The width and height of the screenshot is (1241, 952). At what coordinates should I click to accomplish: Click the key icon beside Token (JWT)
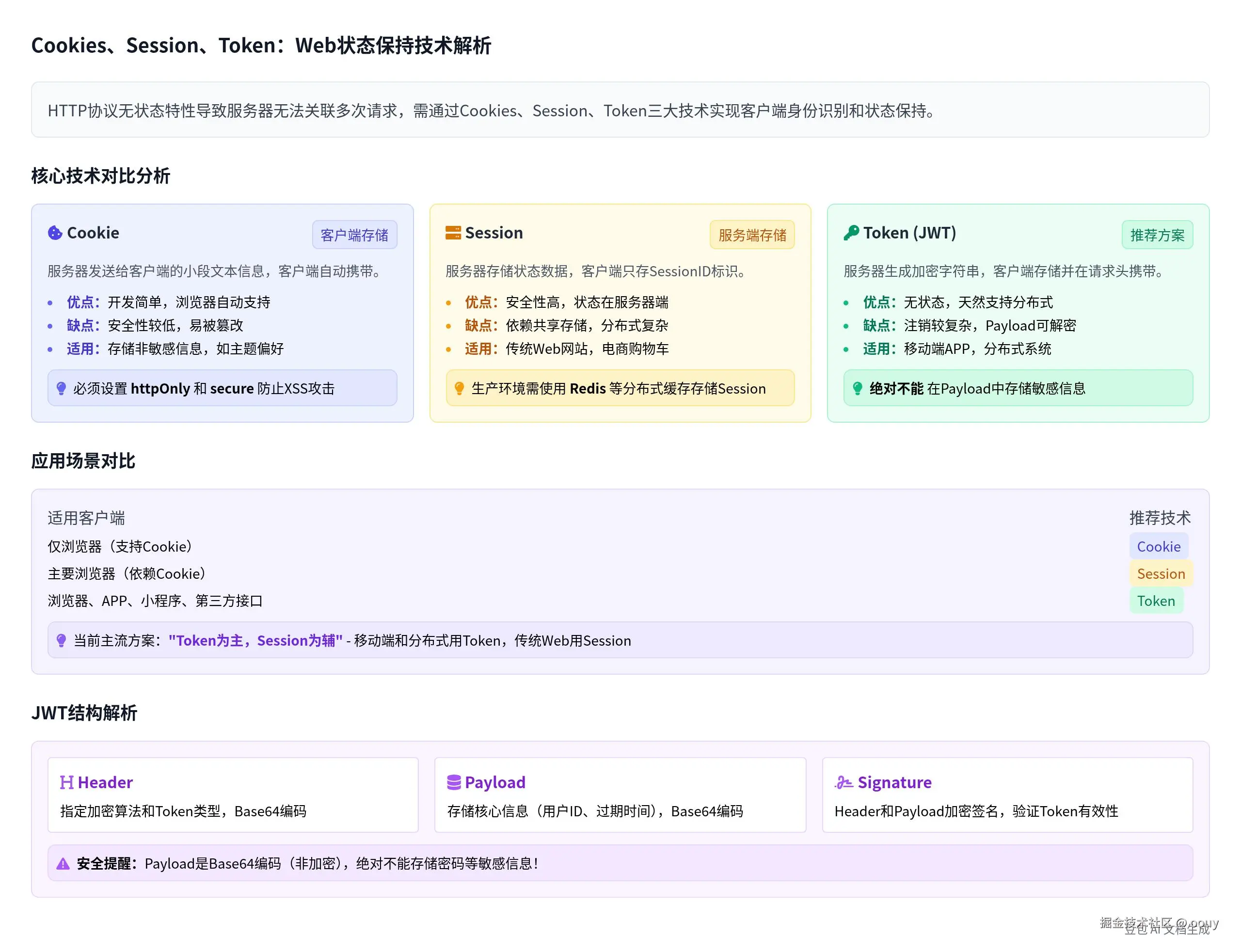click(851, 233)
